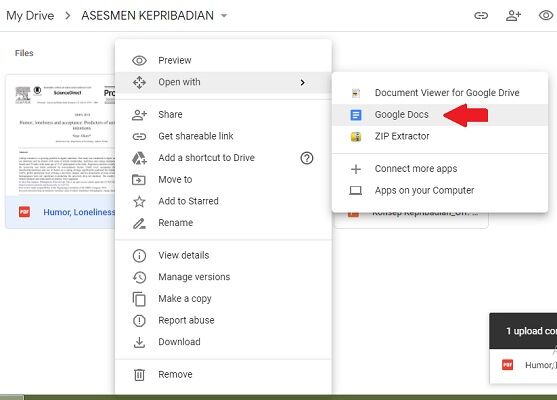Screen dimensions: 557x400
Task: Choose Move to in the context menu
Action: 223,180
